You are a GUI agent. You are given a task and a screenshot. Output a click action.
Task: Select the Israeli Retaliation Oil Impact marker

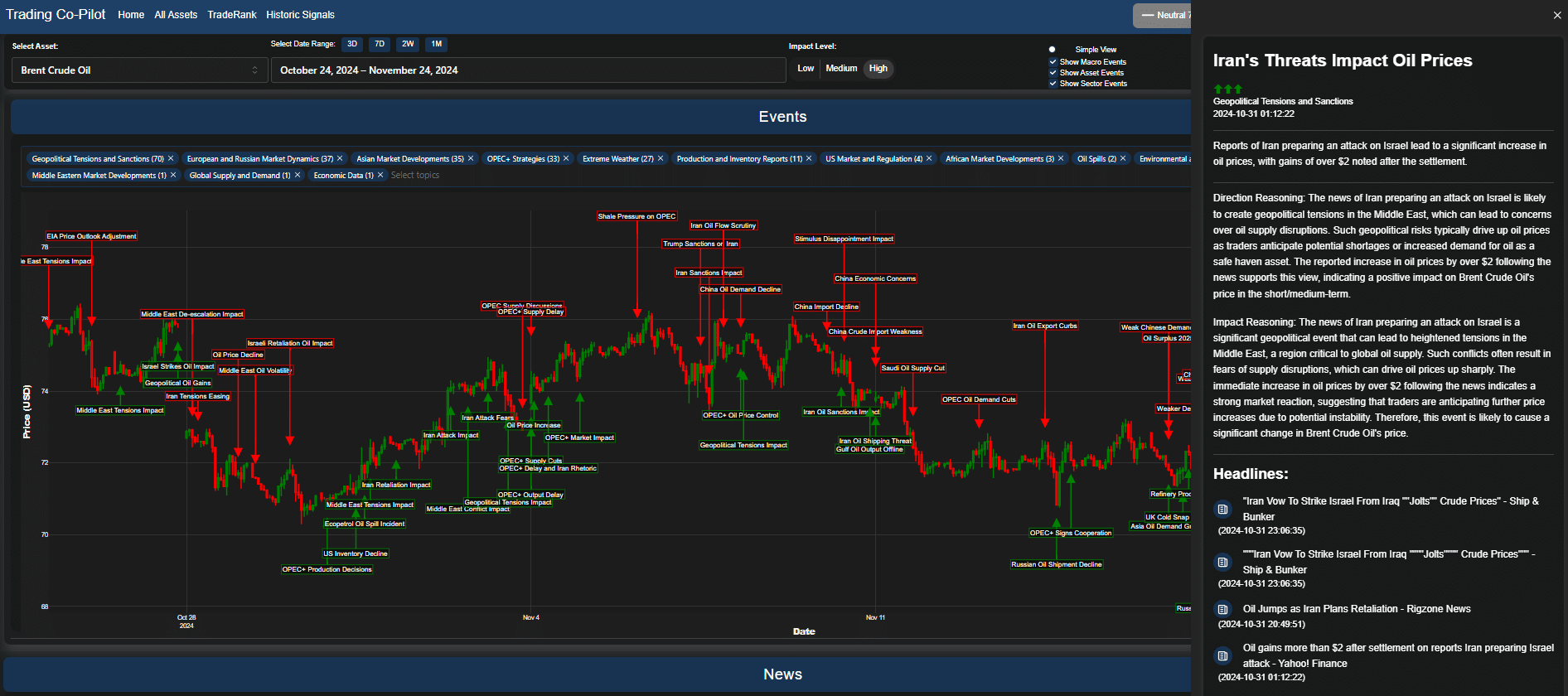(290, 343)
